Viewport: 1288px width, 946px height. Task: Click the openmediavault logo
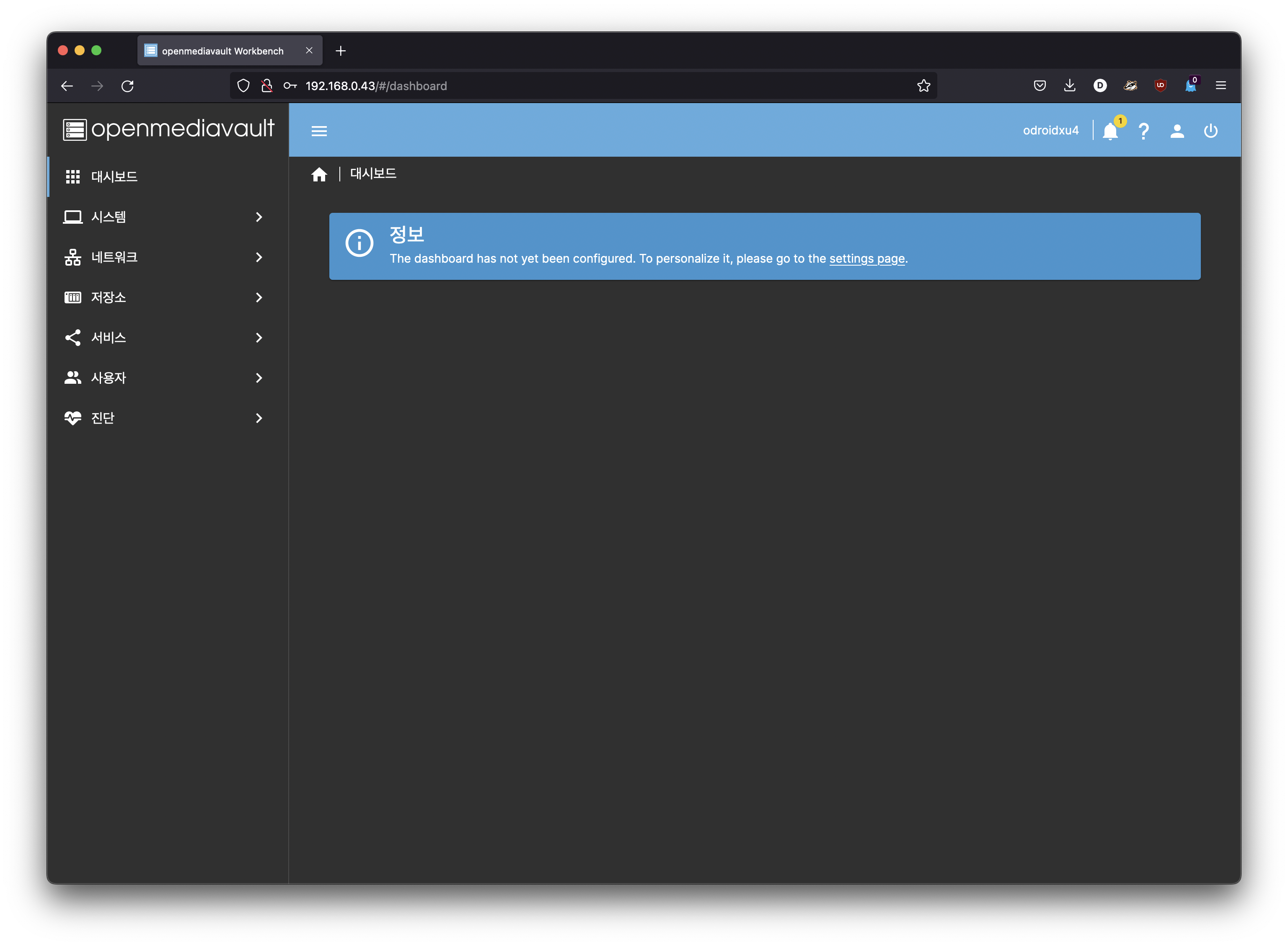coord(168,129)
